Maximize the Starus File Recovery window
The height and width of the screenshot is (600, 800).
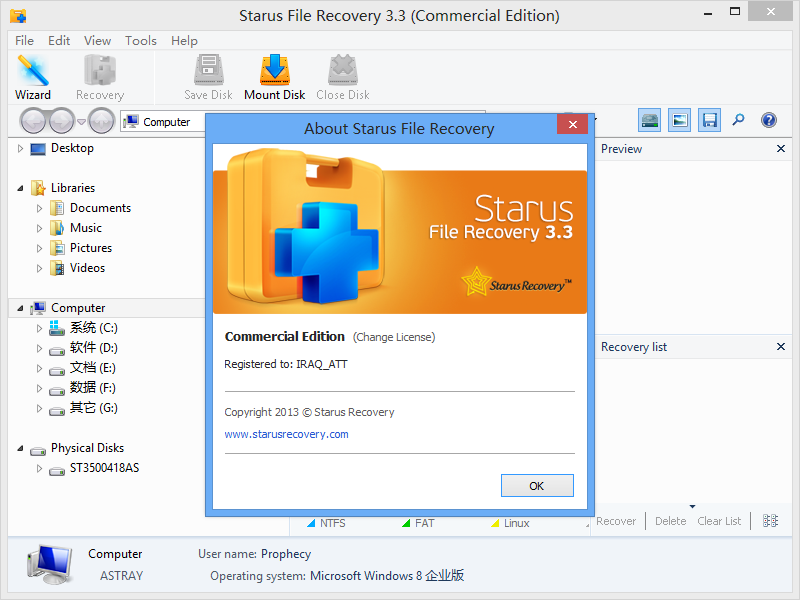[735, 12]
